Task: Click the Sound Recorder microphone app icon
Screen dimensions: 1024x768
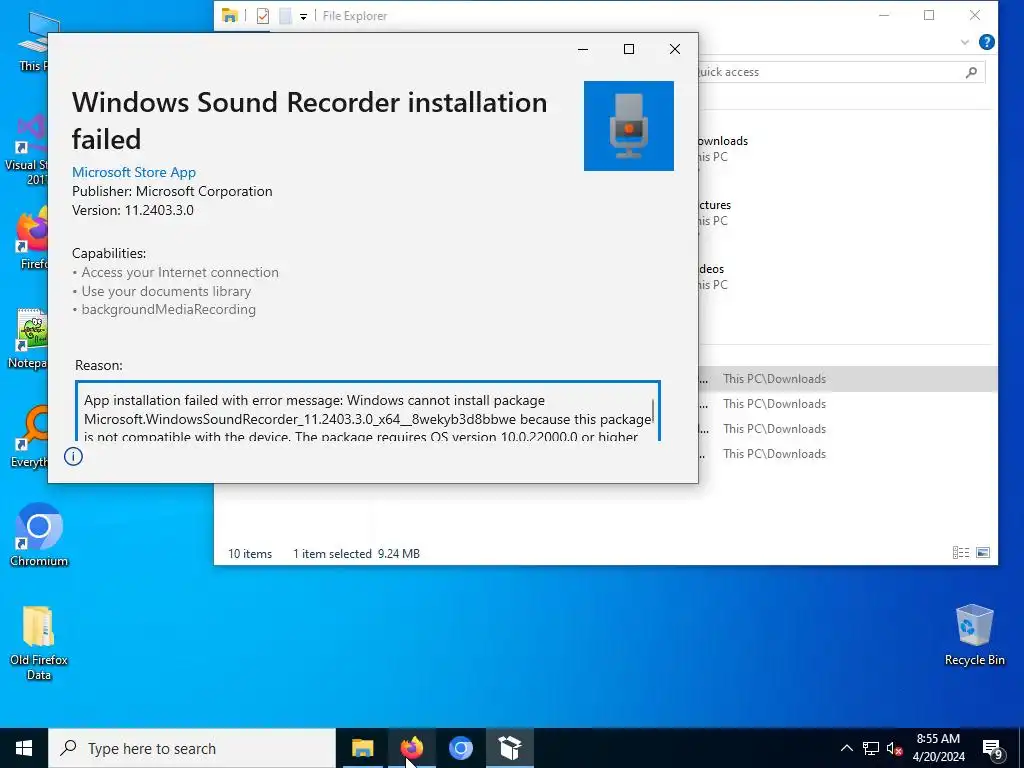Action: [x=628, y=126]
